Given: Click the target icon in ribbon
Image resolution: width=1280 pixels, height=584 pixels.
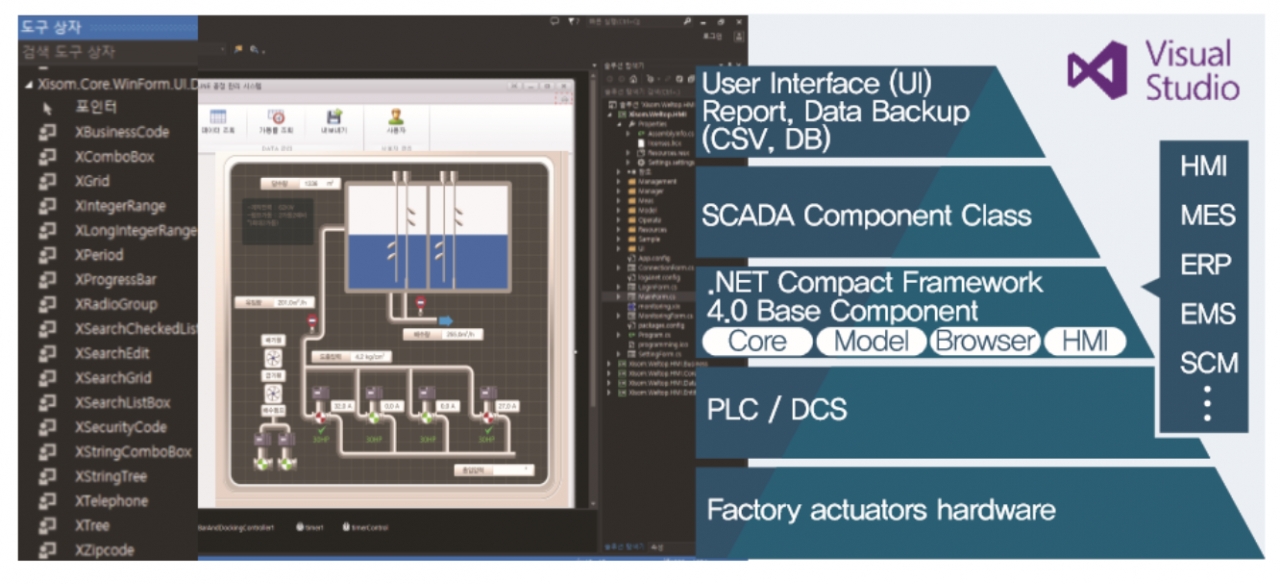Looking at the screenshot, I should coord(274,117).
